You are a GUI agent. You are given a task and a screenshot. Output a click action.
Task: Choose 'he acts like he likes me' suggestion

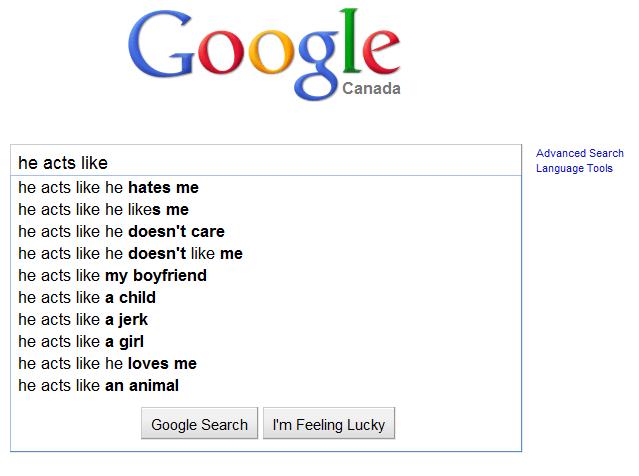click(103, 210)
